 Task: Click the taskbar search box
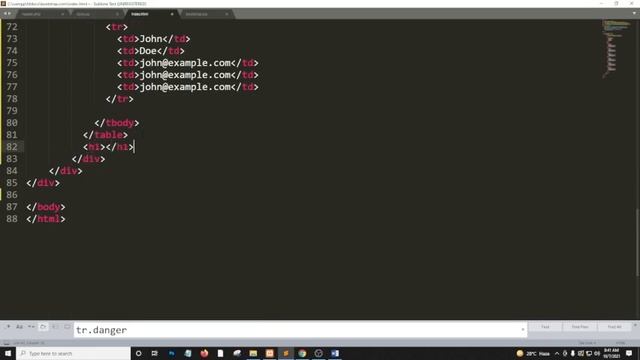[x=73, y=353]
